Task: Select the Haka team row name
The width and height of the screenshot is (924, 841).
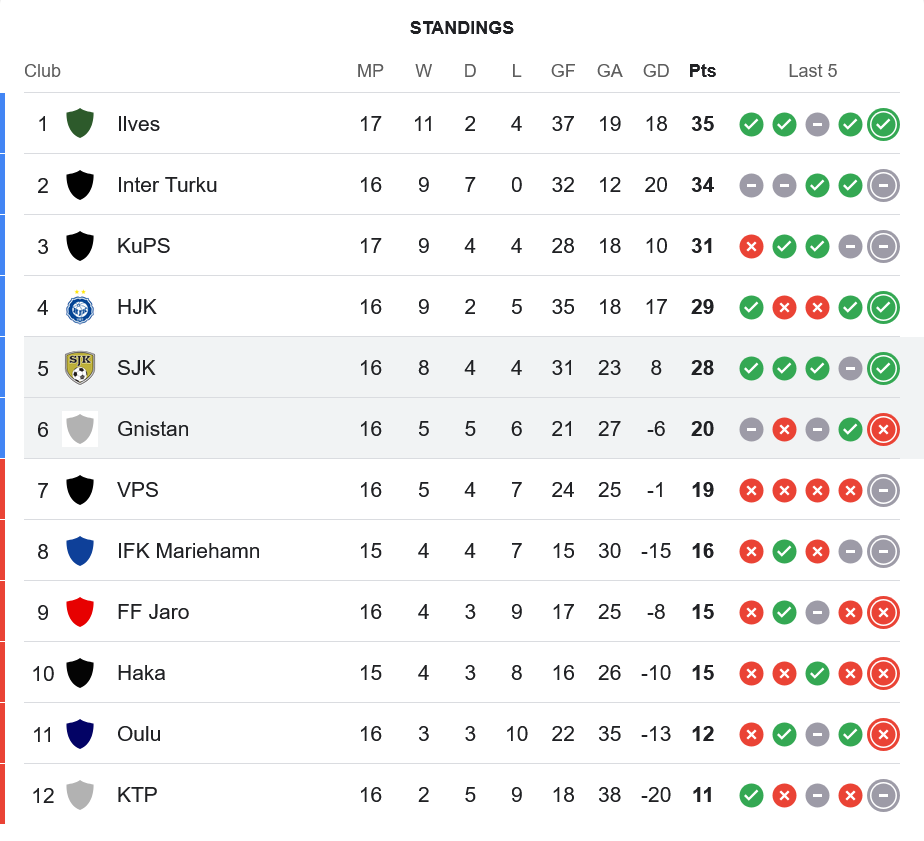Action: [141, 673]
